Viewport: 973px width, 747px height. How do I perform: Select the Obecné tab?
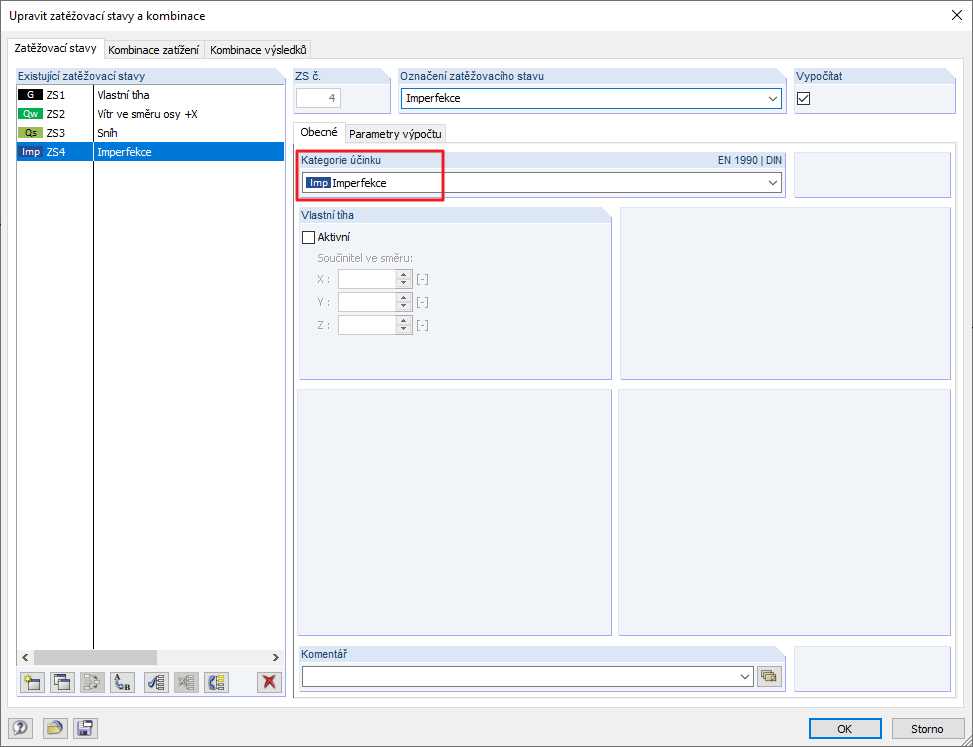click(319, 132)
